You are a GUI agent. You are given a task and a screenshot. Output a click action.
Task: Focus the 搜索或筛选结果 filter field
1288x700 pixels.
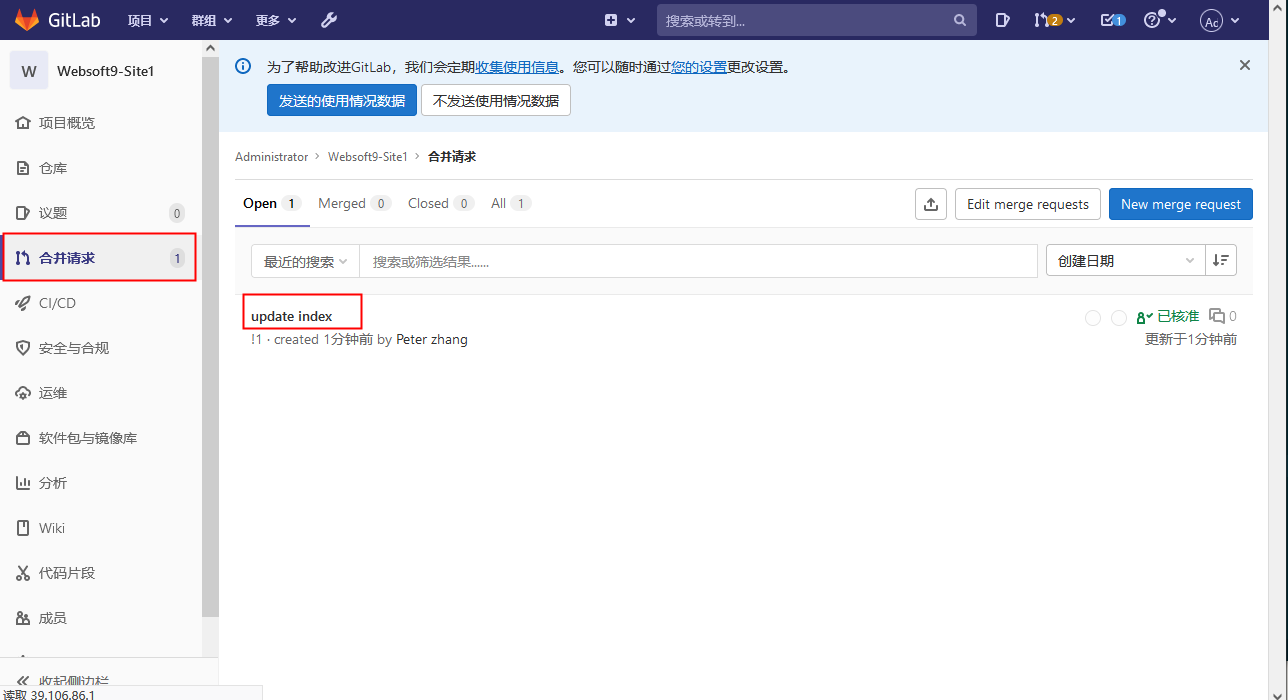point(697,261)
